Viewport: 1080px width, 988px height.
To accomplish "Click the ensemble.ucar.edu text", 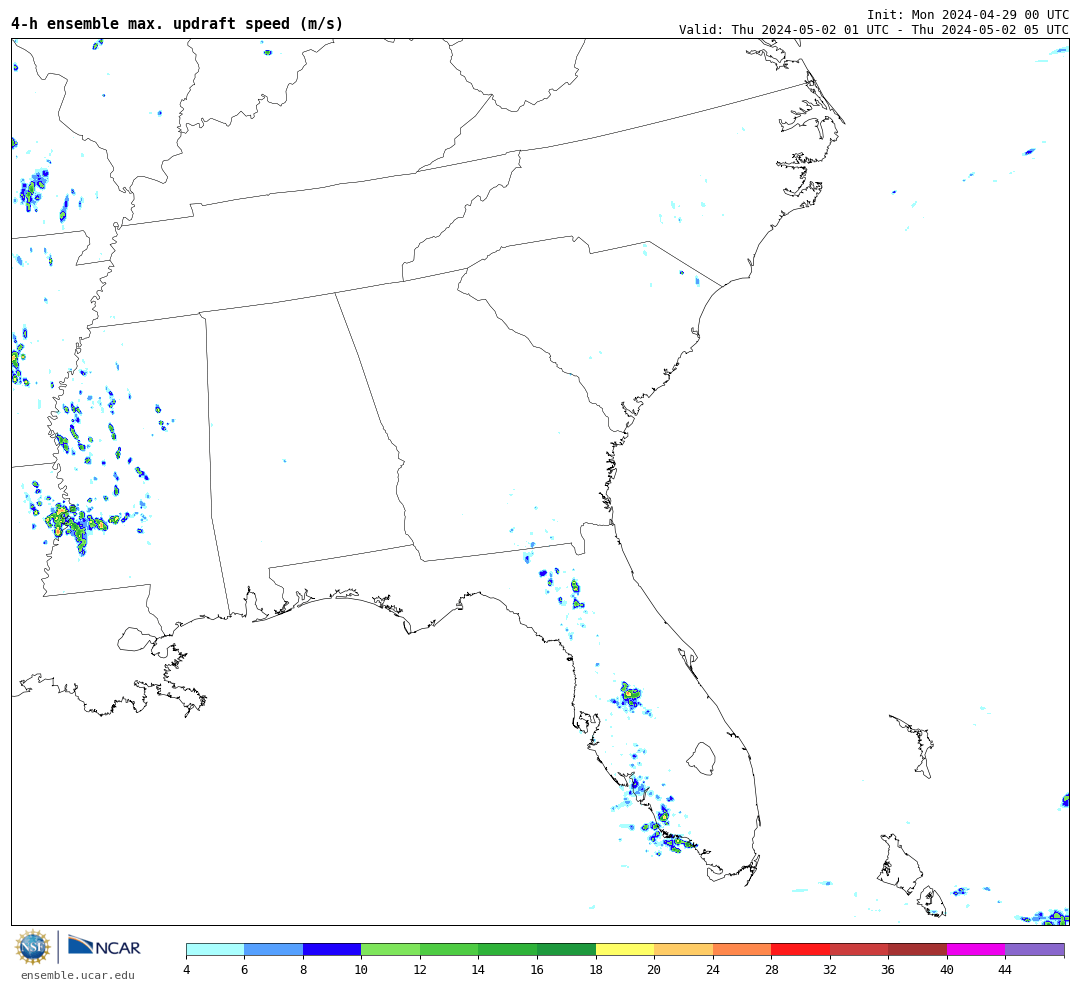I will click(x=78, y=975).
